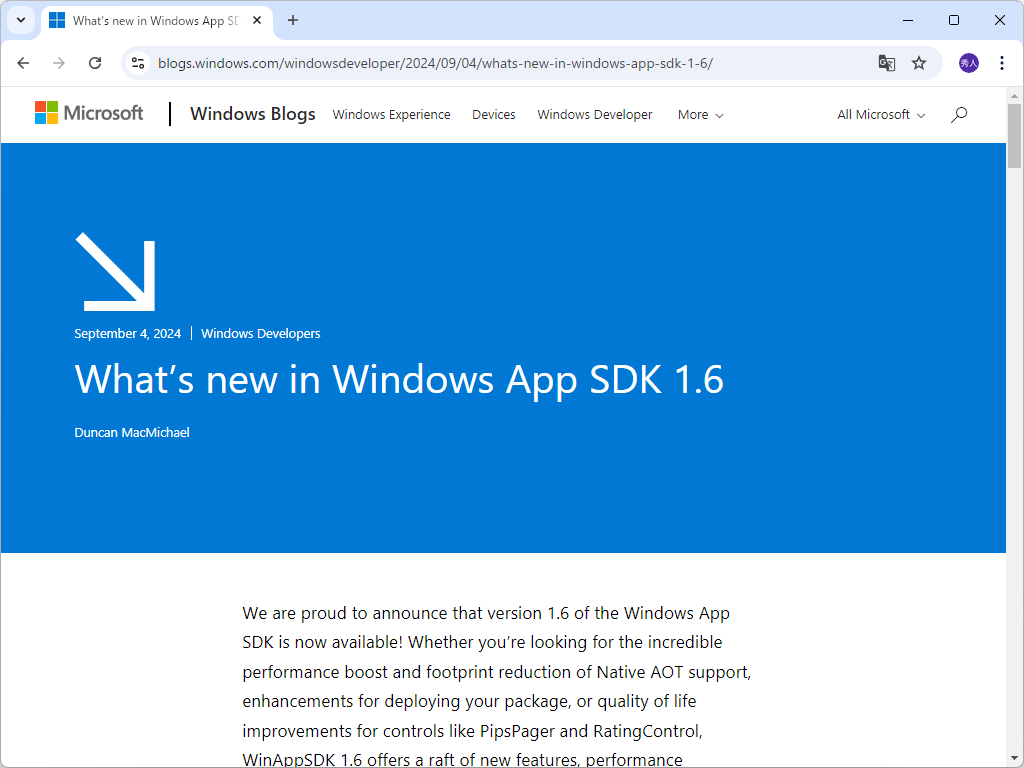View site information icon in address bar
This screenshot has width=1024, height=768.
point(138,63)
